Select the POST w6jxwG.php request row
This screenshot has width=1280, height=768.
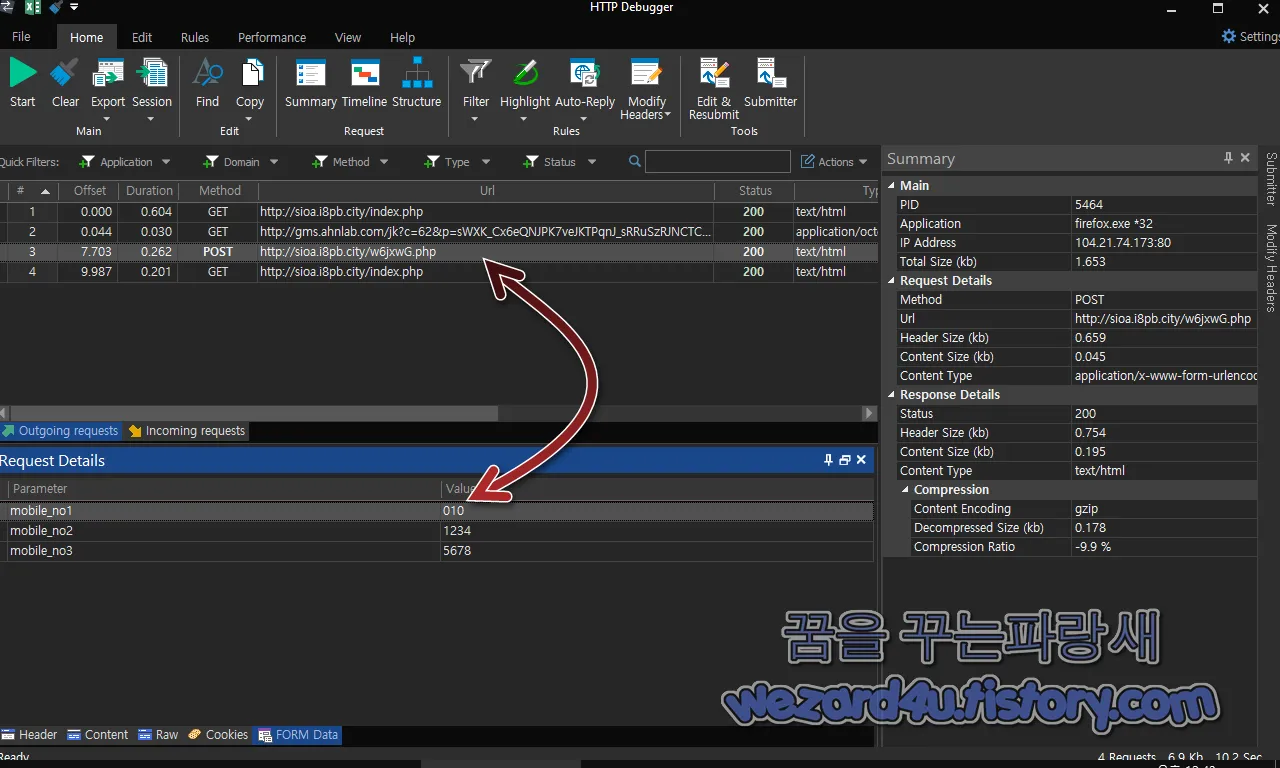pyautogui.click(x=439, y=252)
